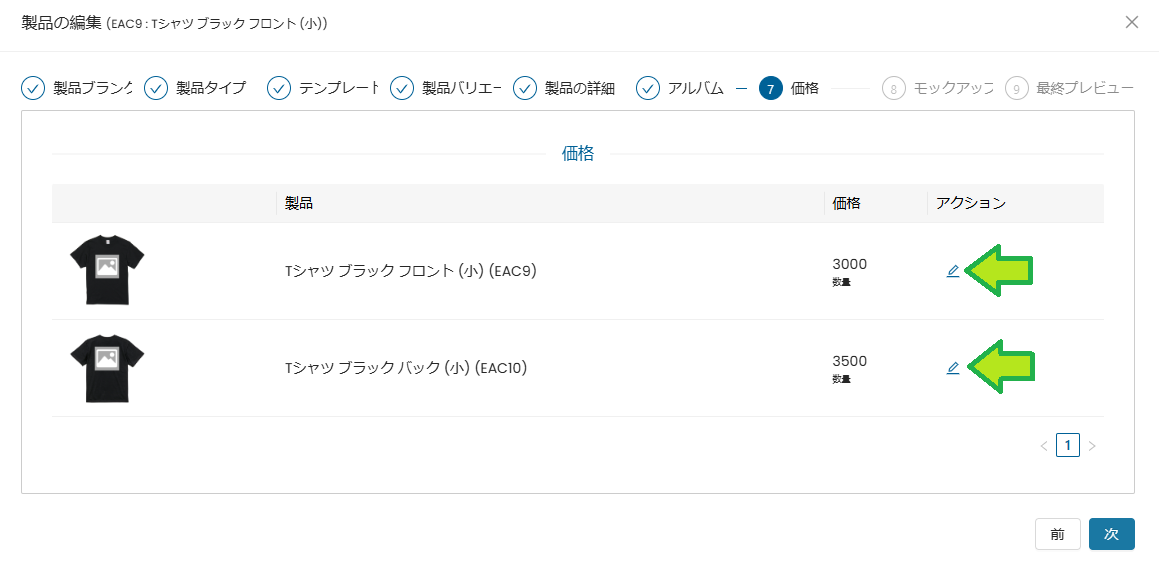
Task: Jump to the 製品バリエーション step checkmark
Action: click(402, 88)
